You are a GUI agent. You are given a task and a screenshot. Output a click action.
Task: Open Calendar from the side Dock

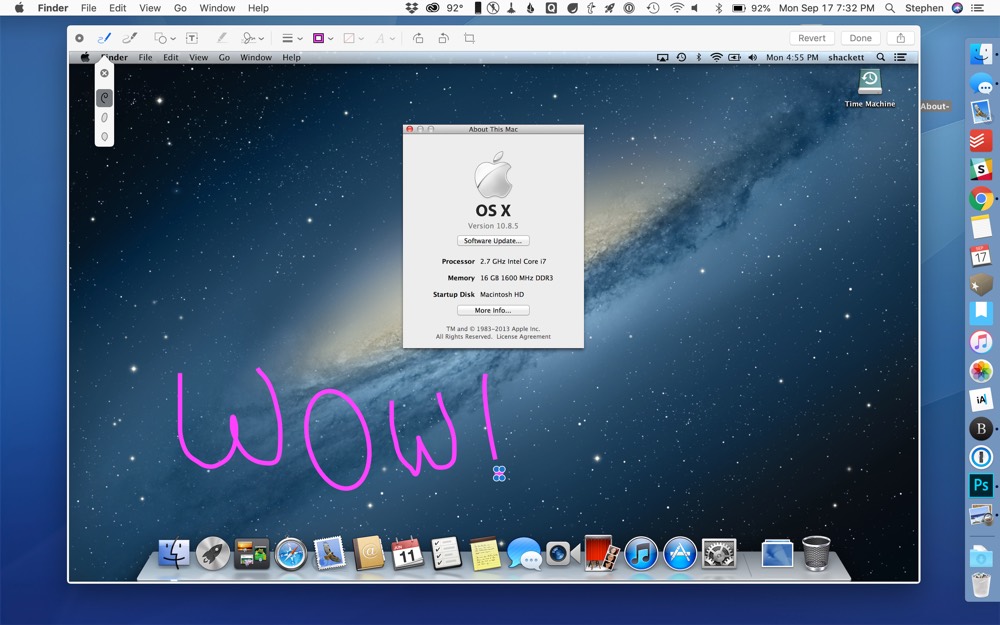(x=981, y=256)
